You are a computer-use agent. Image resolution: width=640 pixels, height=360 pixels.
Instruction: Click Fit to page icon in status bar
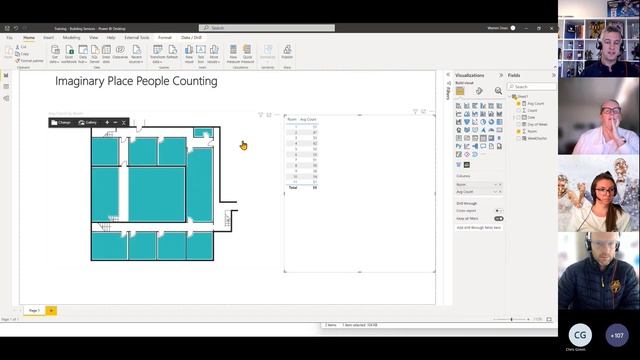point(549,319)
